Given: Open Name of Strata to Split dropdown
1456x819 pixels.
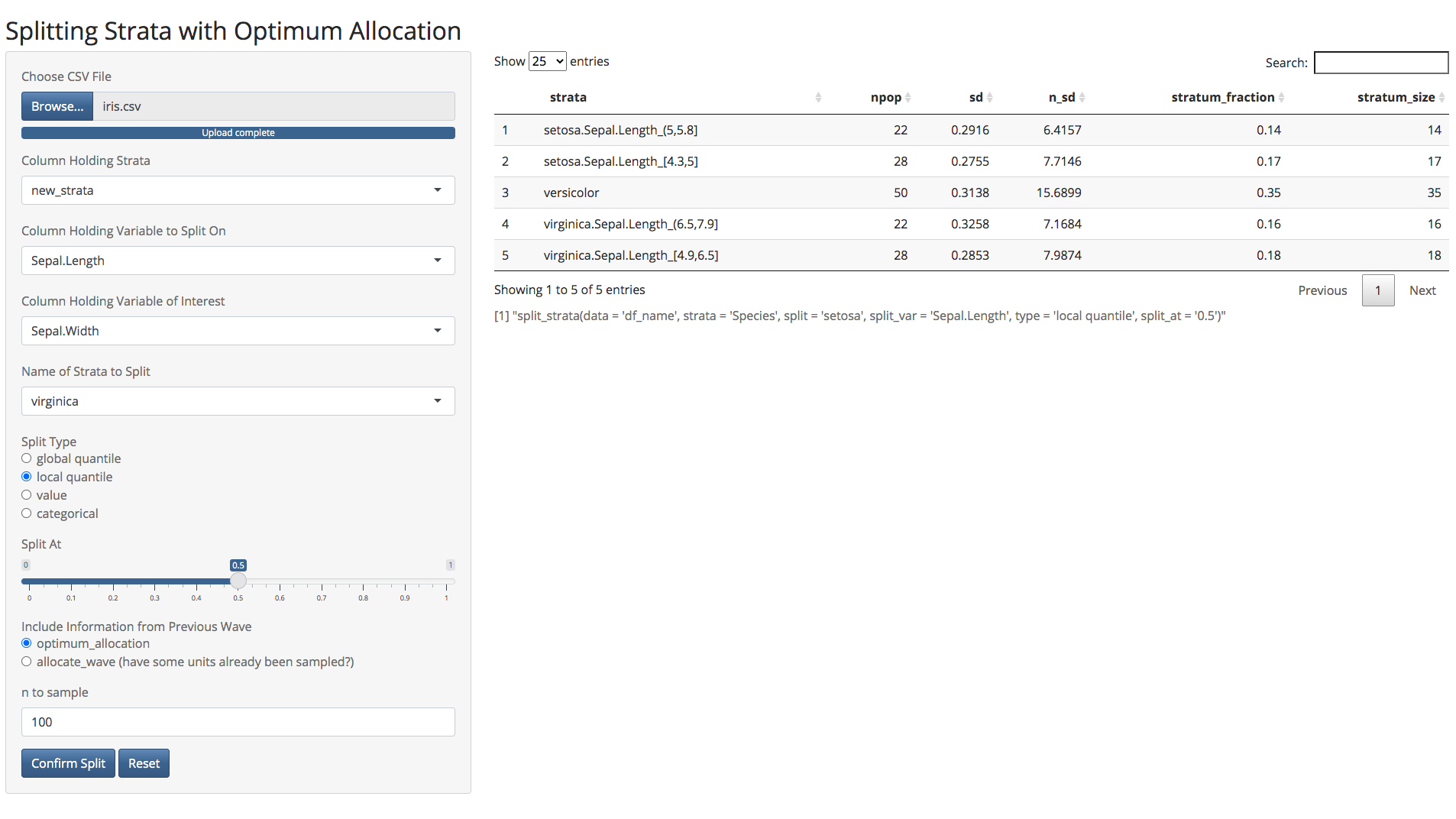Looking at the screenshot, I should coord(238,401).
